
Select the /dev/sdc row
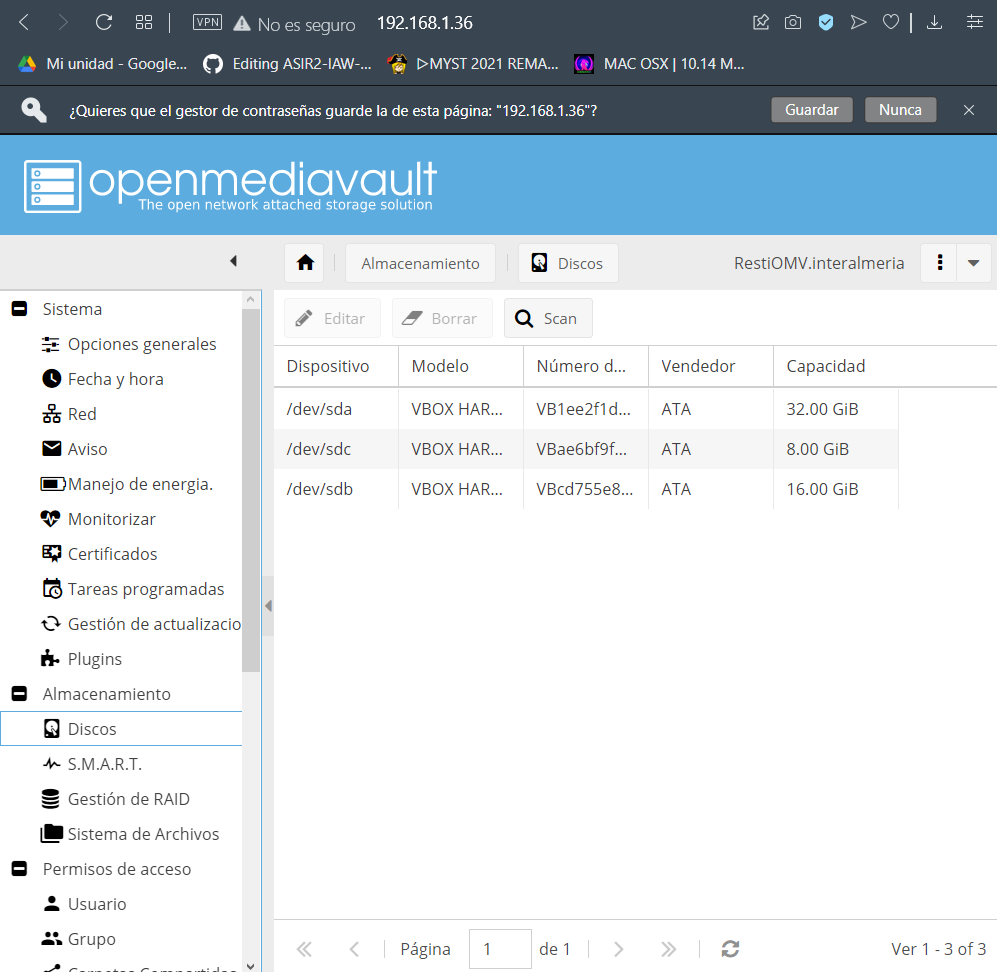(x=586, y=449)
